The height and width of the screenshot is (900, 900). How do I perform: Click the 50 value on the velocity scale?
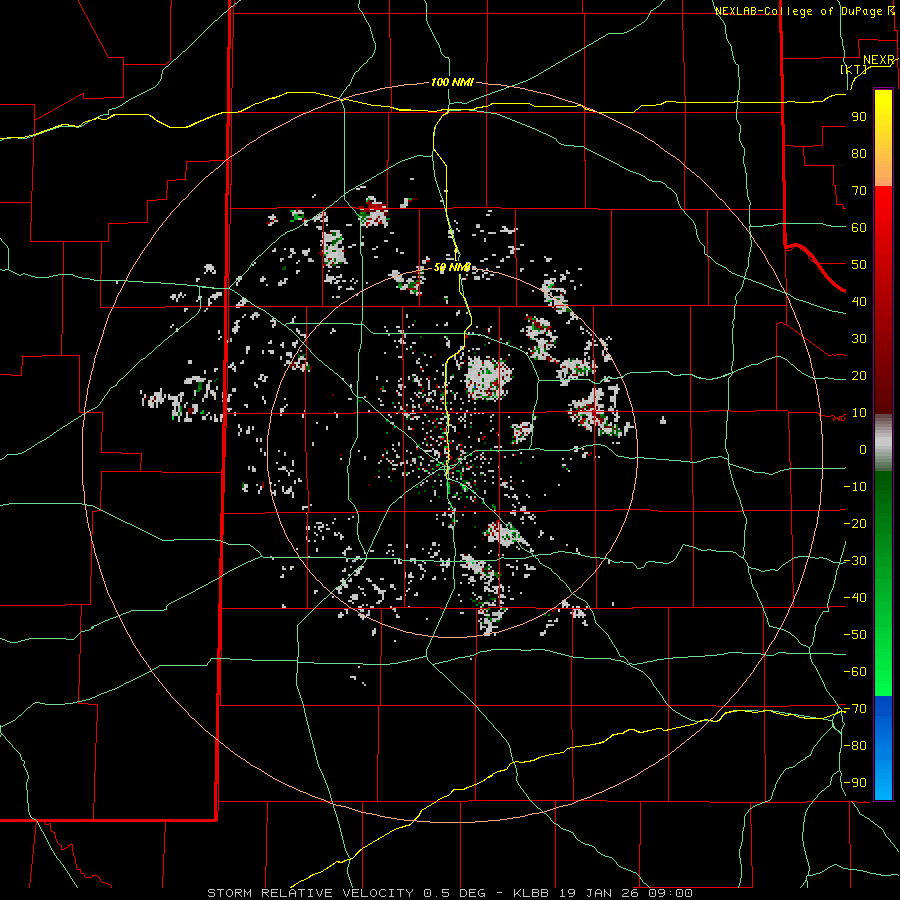(859, 265)
